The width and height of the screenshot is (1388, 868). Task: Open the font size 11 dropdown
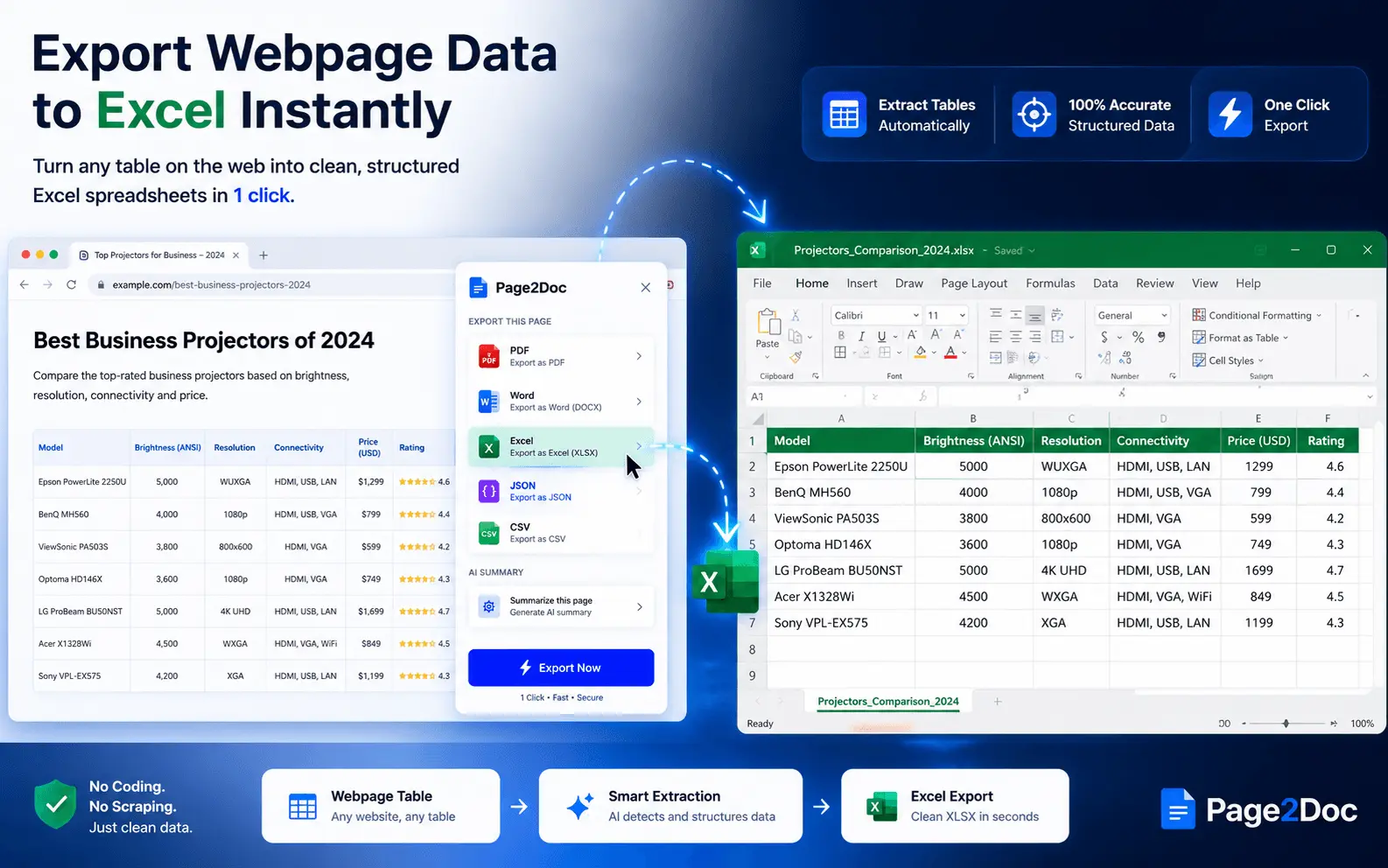point(963,316)
